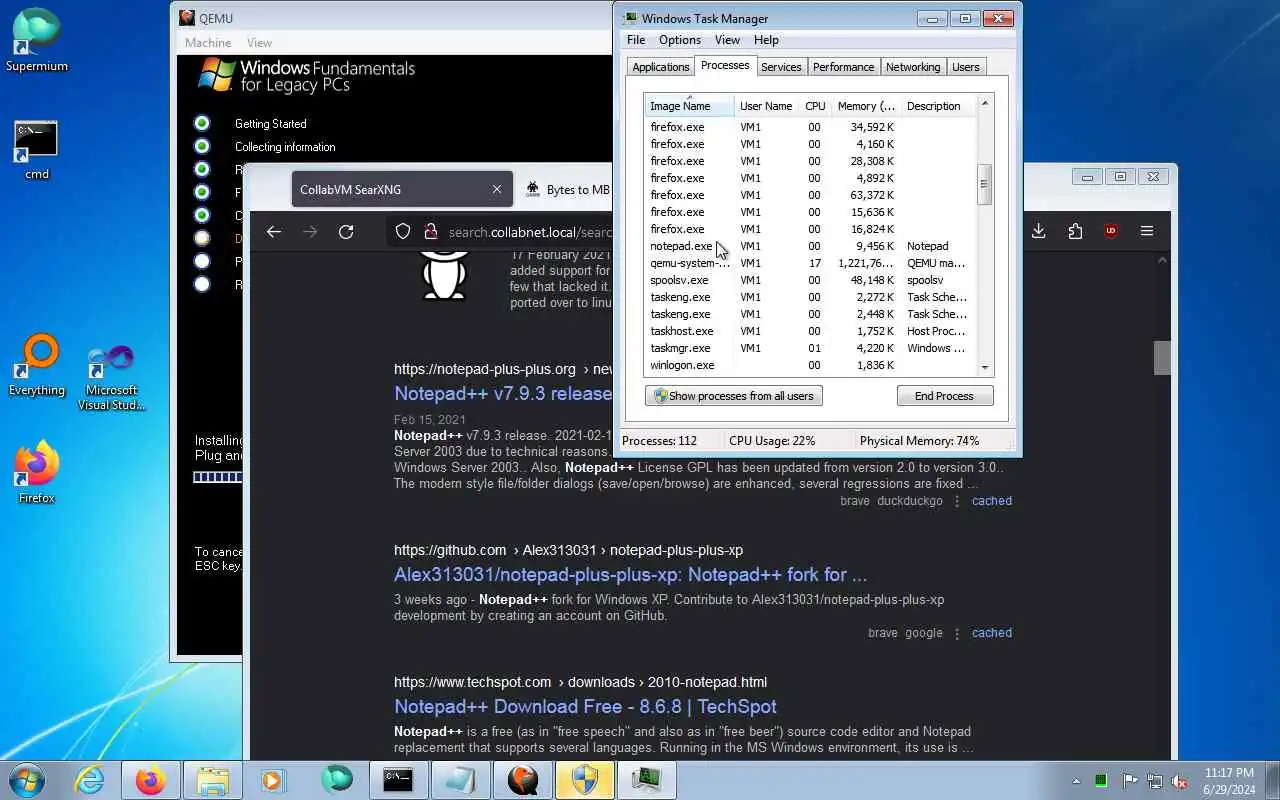This screenshot has height=800, width=1280.
Task: Open Firefox tracking protection shield icon
Action: click(403, 231)
